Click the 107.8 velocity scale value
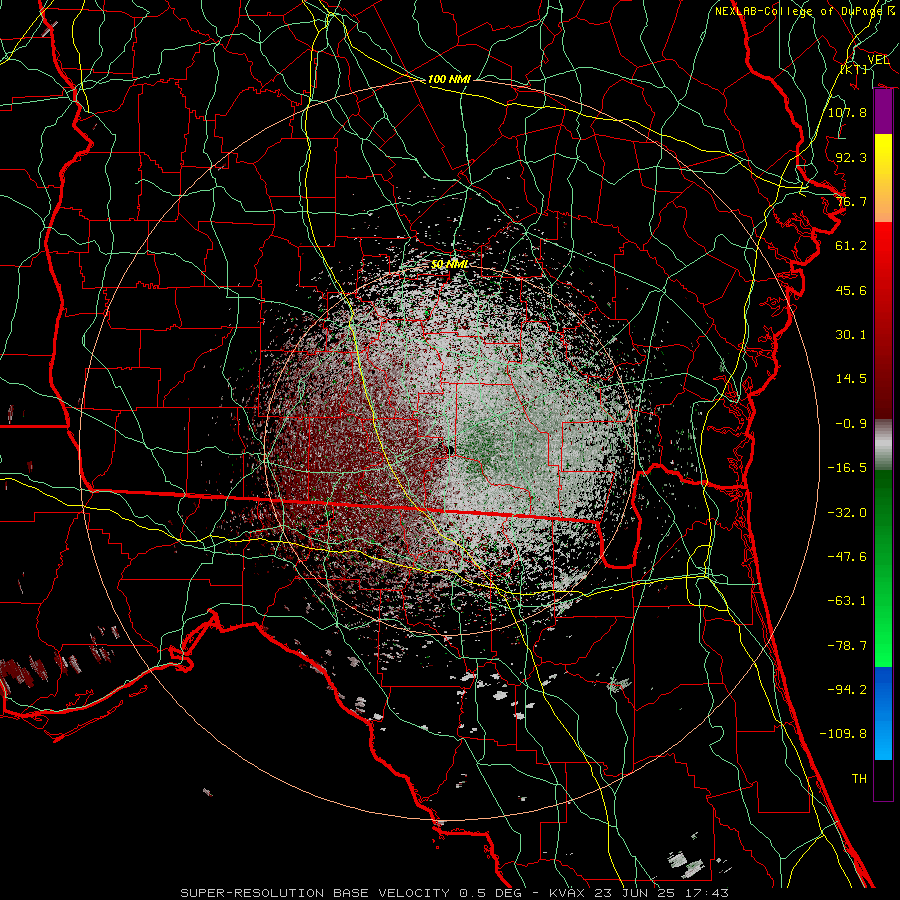The width and height of the screenshot is (900, 900). tap(847, 112)
